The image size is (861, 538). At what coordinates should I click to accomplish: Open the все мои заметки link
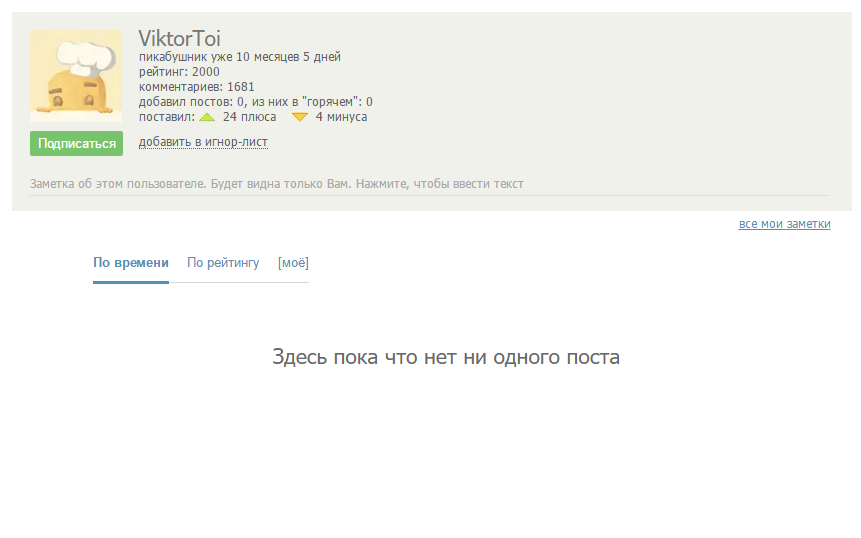[x=784, y=224]
